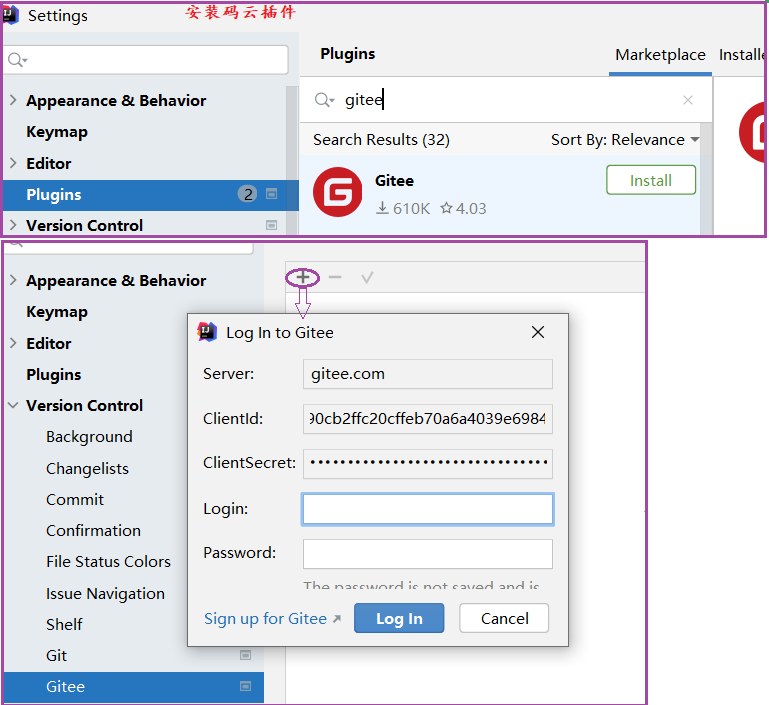The height and width of the screenshot is (705, 769).
Task: Click the ClientSecret masked field
Action: coord(427,463)
